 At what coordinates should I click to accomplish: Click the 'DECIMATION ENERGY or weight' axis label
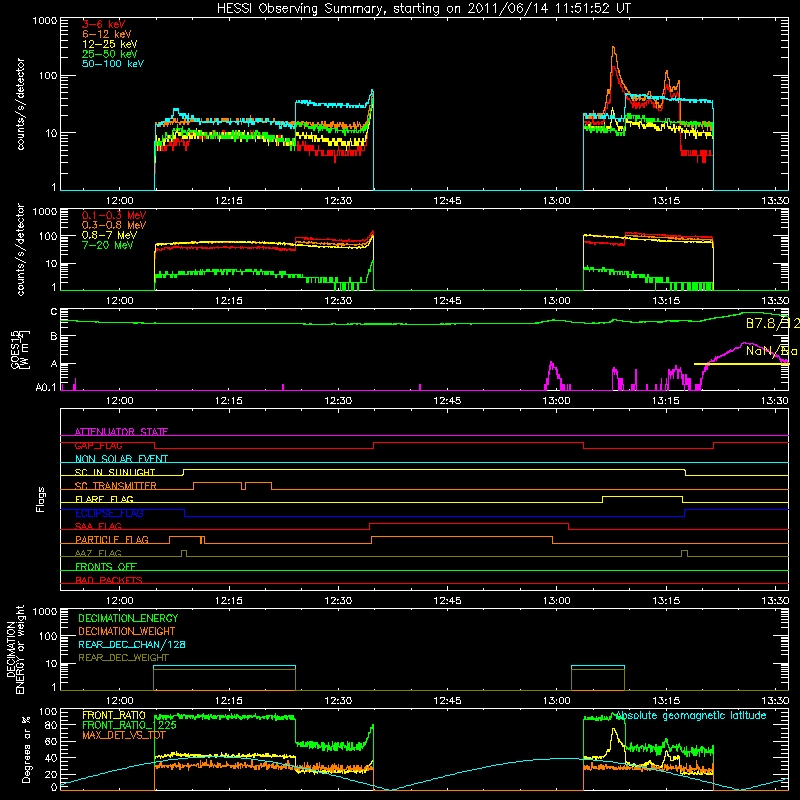[15, 649]
